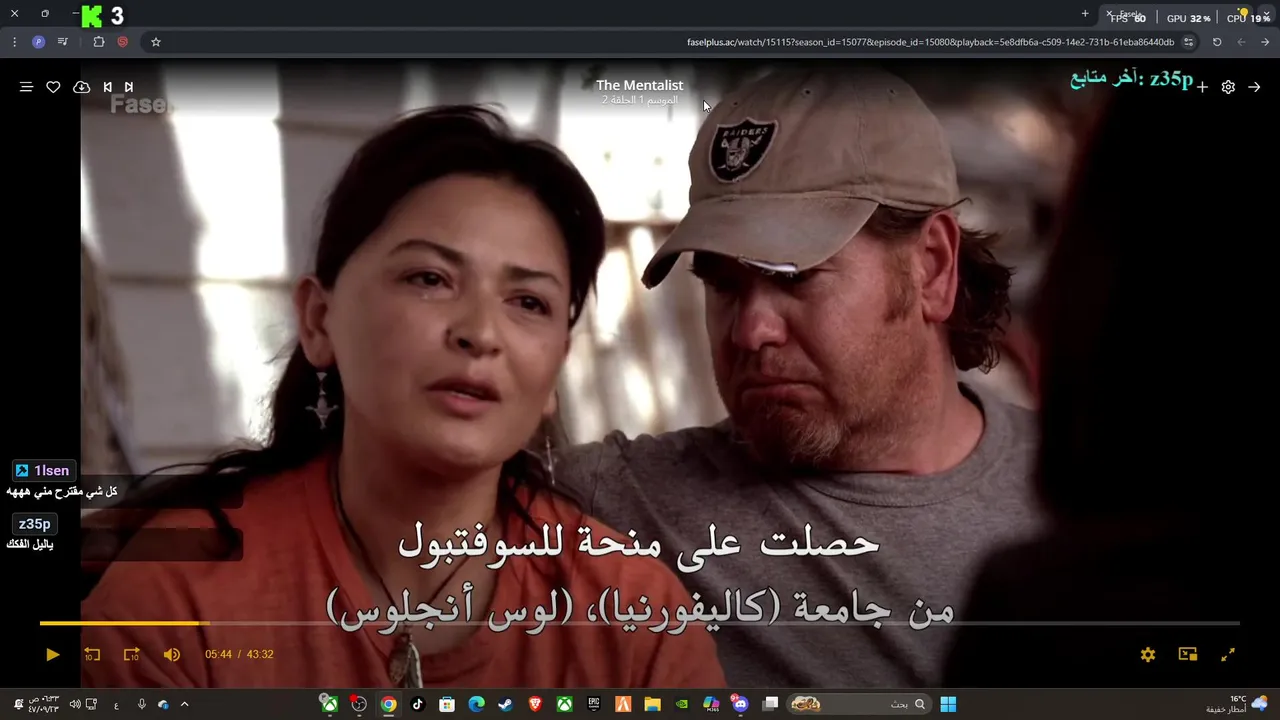
Task: Open a new browser tab
Action: pyautogui.click(x=1085, y=14)
